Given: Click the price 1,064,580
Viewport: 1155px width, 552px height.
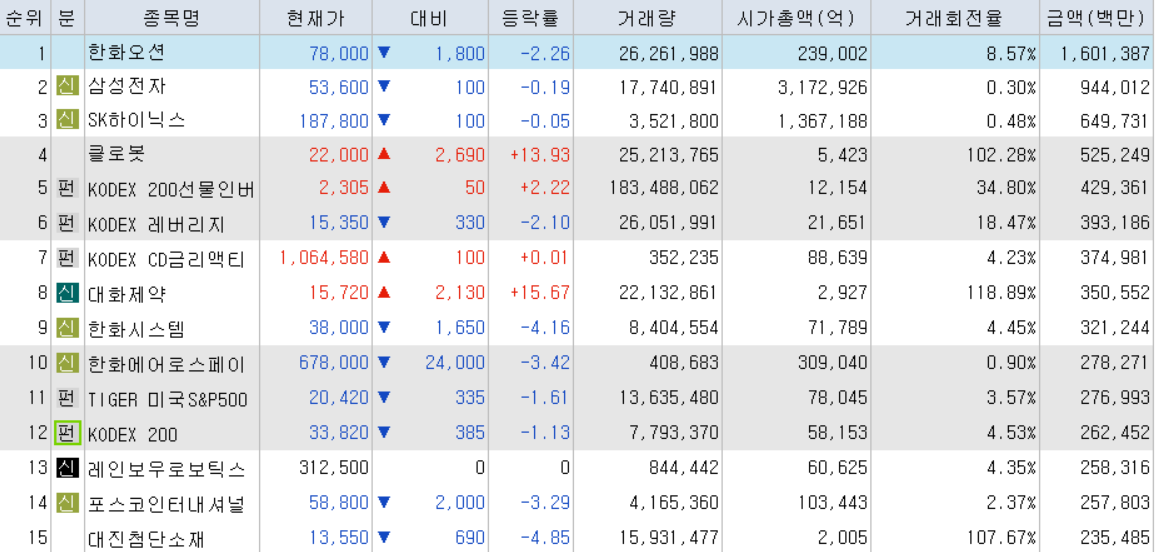Looking at the screenshot, I should (x=325, y=259).
